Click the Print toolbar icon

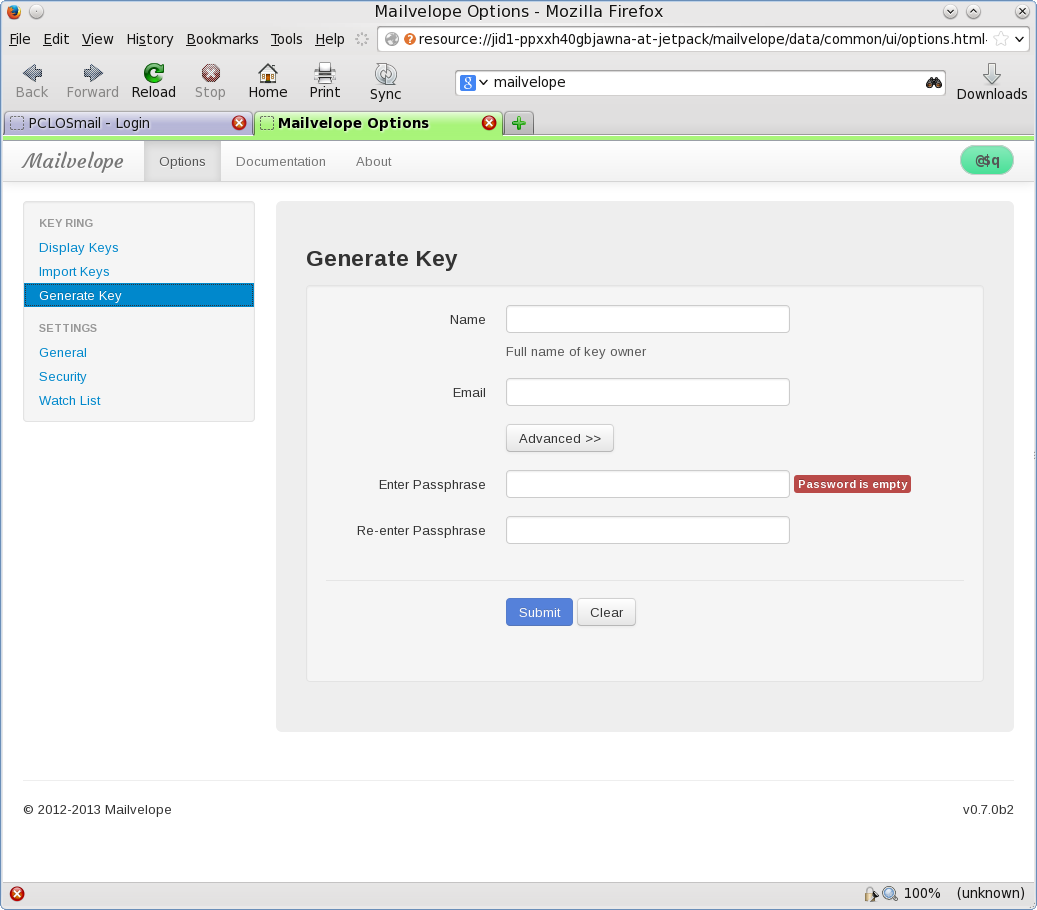324,73
